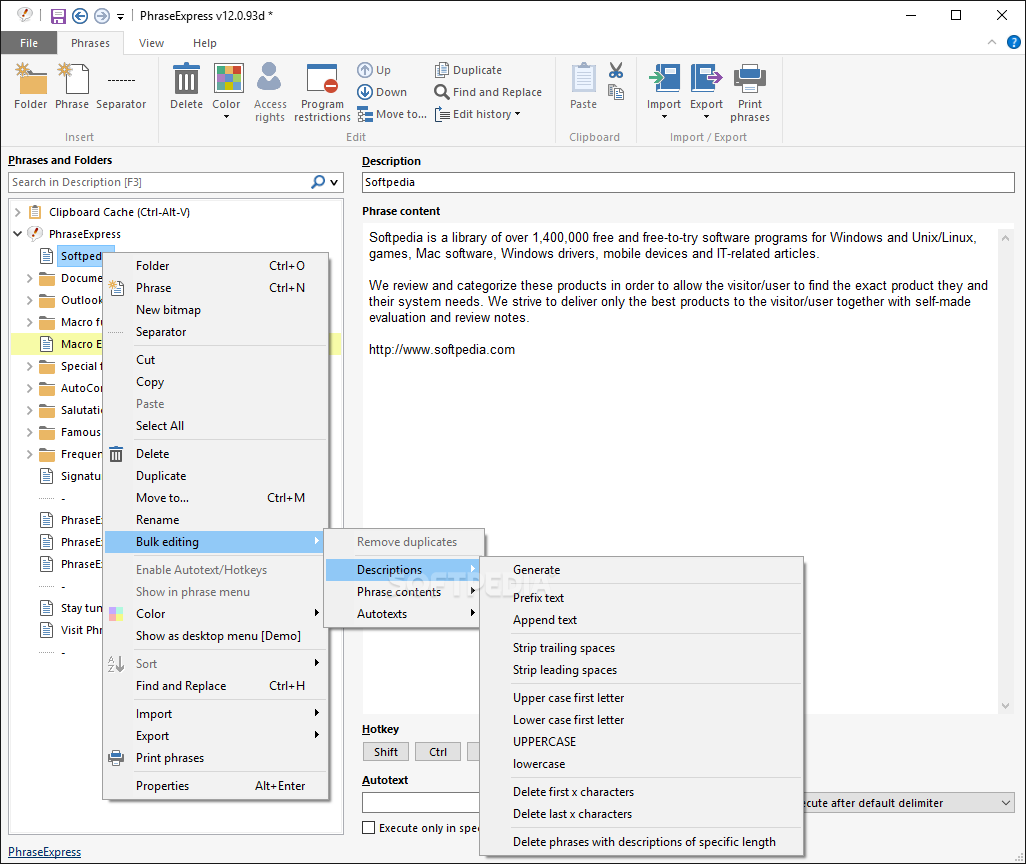This screenshot has width=1026, height=864.
Task: Click the Cut scissors icon
Action: [616, 71]
